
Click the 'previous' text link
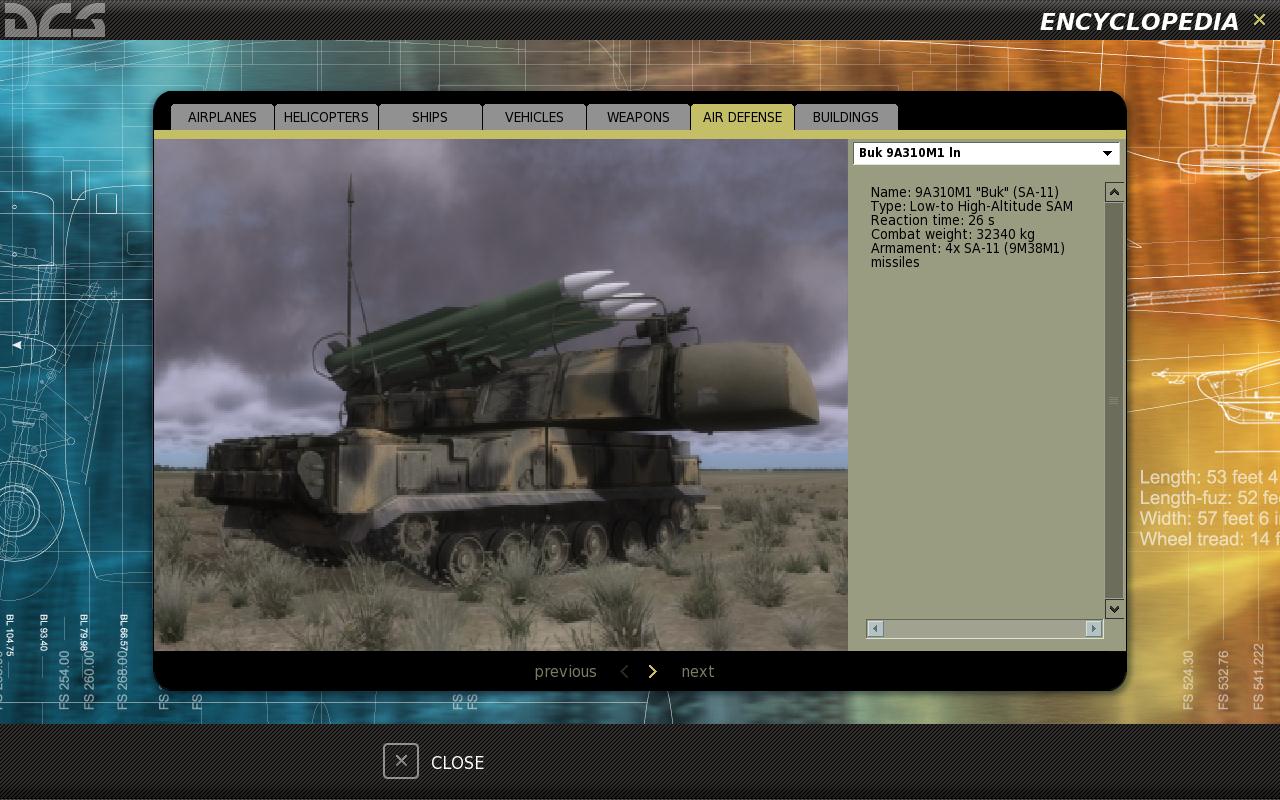coord(565,672)
